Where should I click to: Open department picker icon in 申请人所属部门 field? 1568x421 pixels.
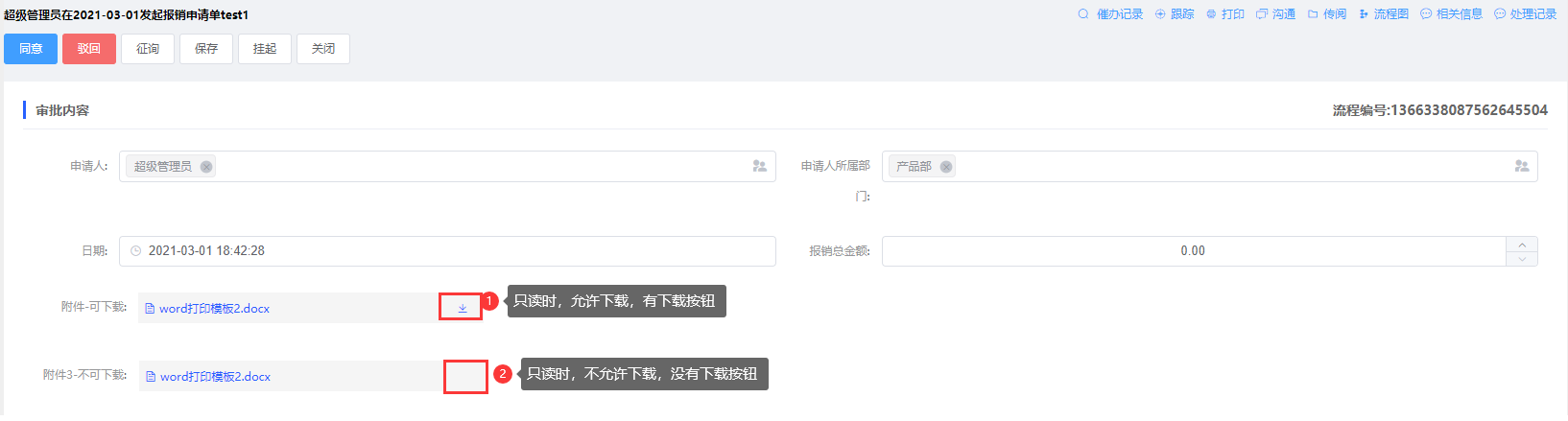[x=1522, y=166]
